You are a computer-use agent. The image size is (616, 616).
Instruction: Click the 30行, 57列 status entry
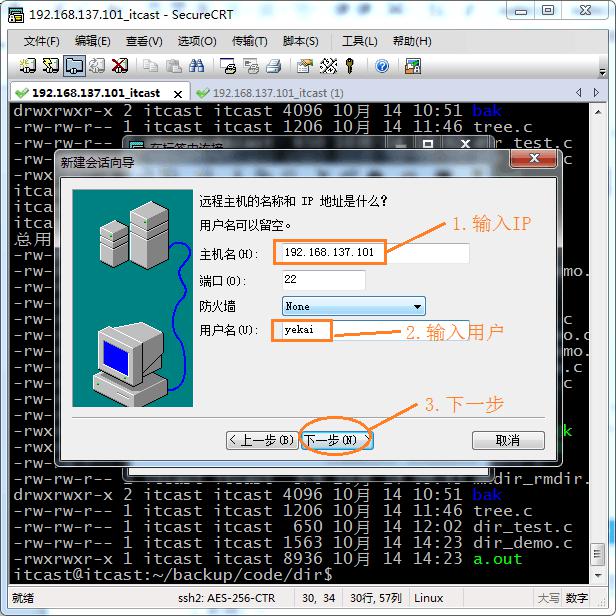(376, 598)
